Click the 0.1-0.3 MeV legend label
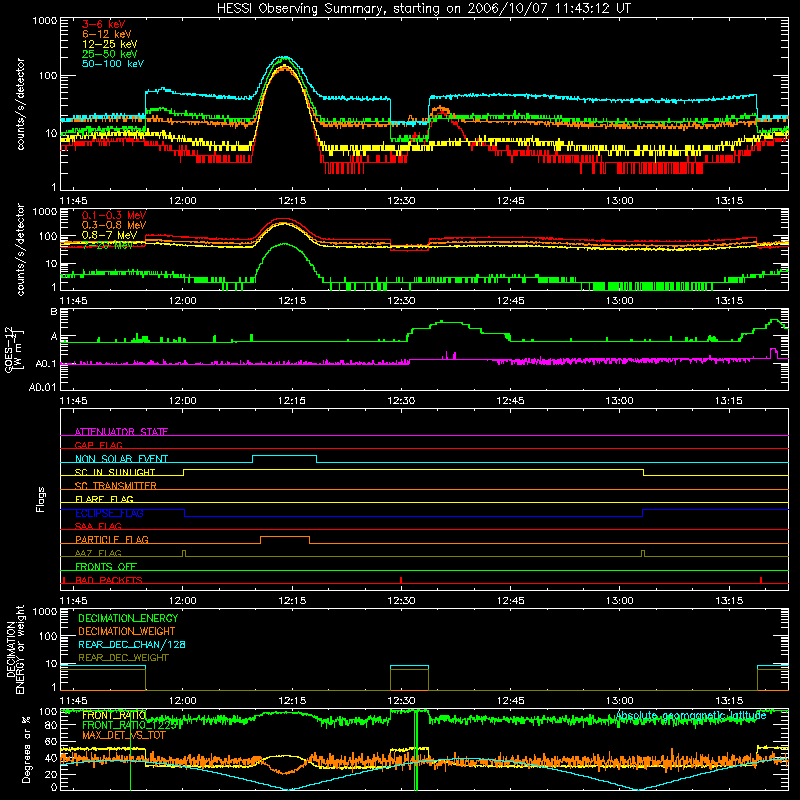This screenshot has width=800, height=800. click(114, 215)
